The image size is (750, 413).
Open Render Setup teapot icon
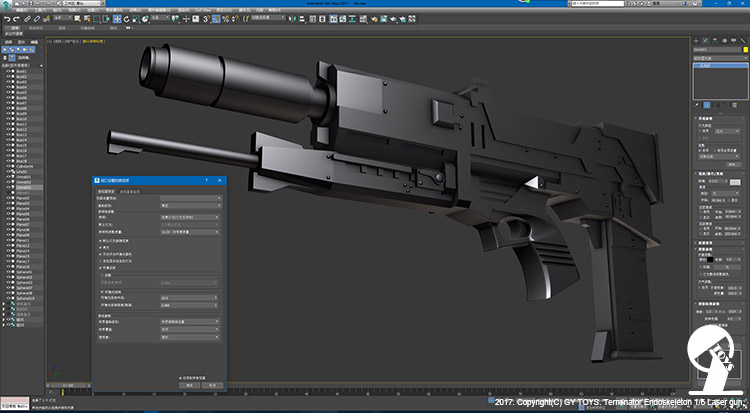(374, 19)
